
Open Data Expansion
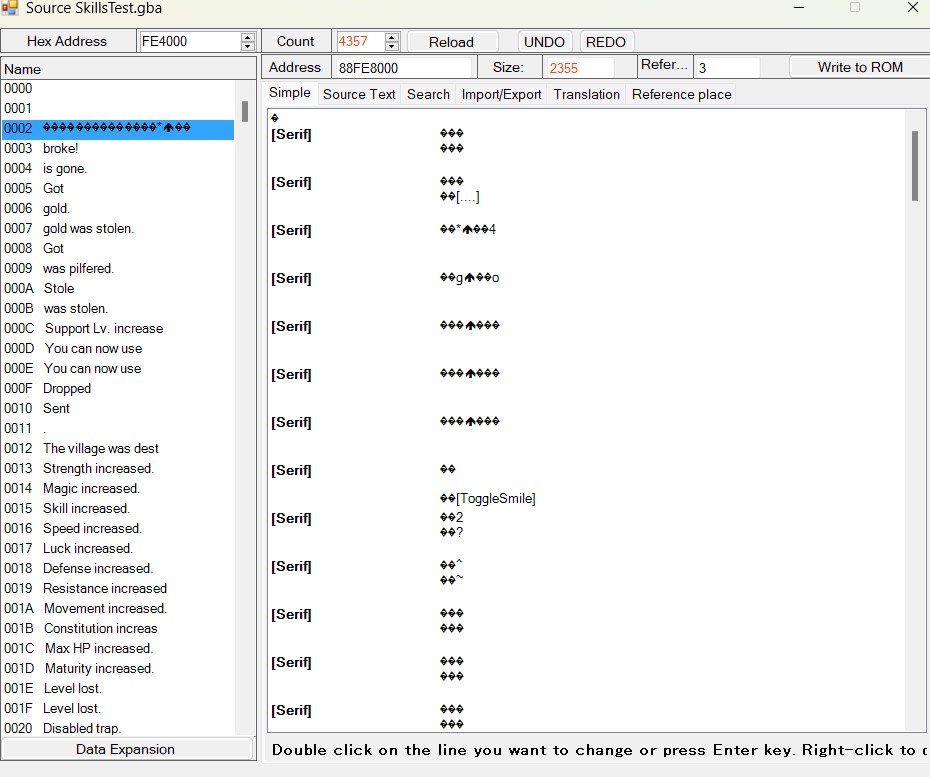(126, 749)
